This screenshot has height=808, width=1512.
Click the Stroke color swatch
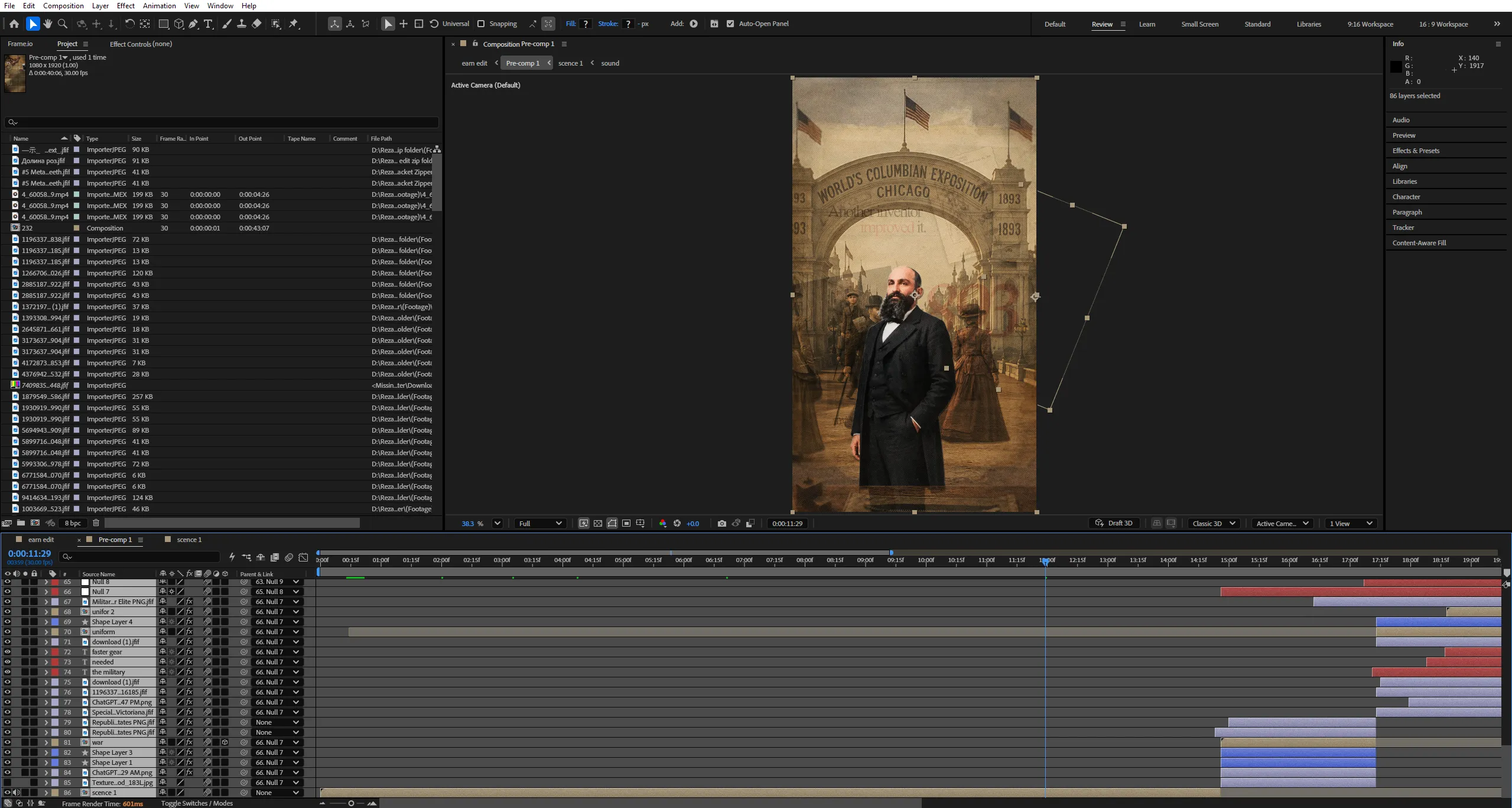(628, 24)
